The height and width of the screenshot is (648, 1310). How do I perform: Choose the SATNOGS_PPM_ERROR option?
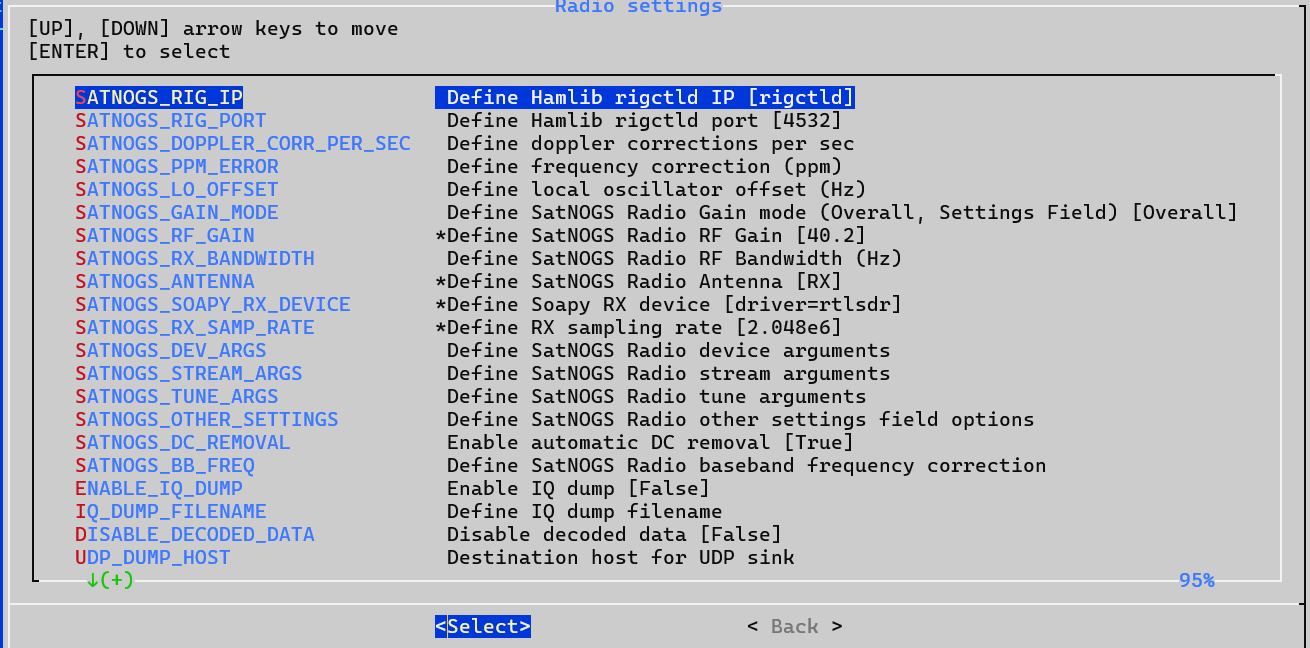(x=177, y=167)
